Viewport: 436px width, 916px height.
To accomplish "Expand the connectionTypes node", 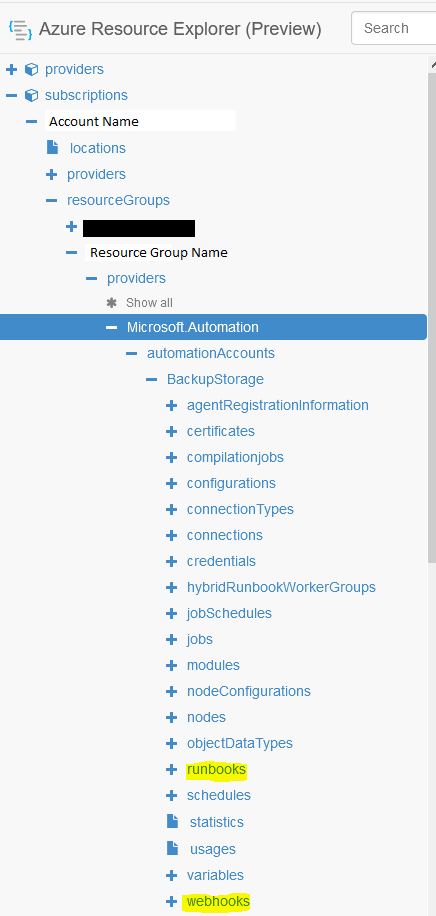I will (171, 509).
